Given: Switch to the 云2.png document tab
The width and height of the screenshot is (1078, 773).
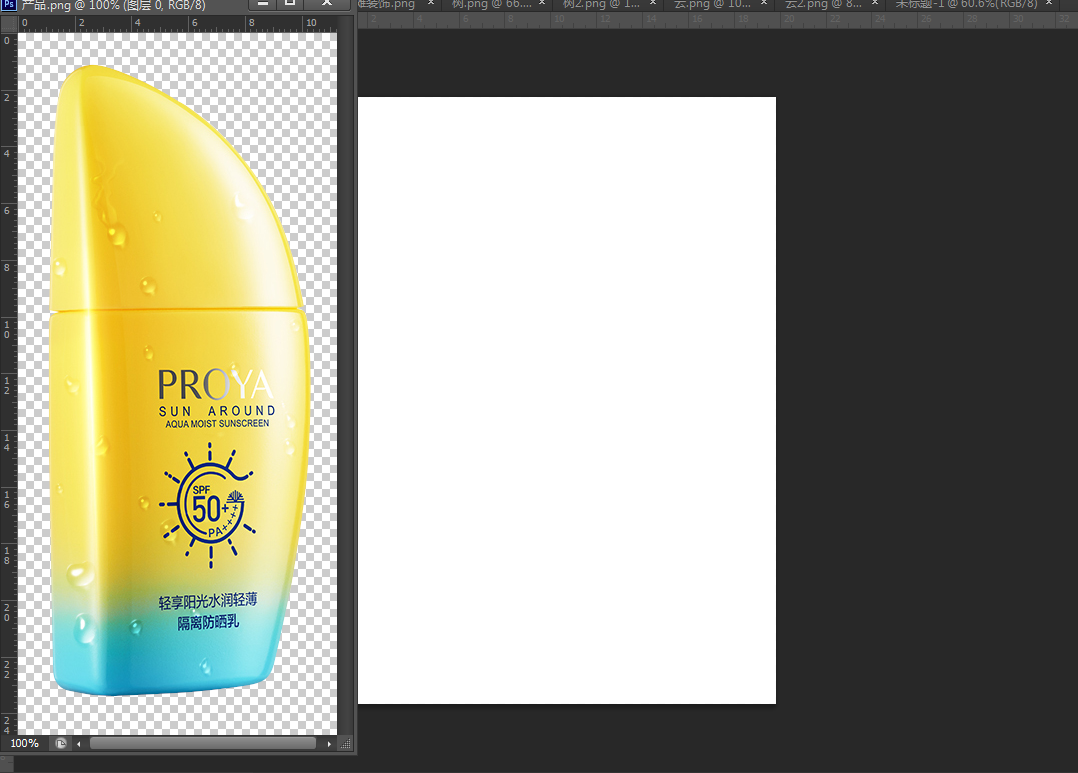Looking at the screenshot, I should tap(823, 4).
